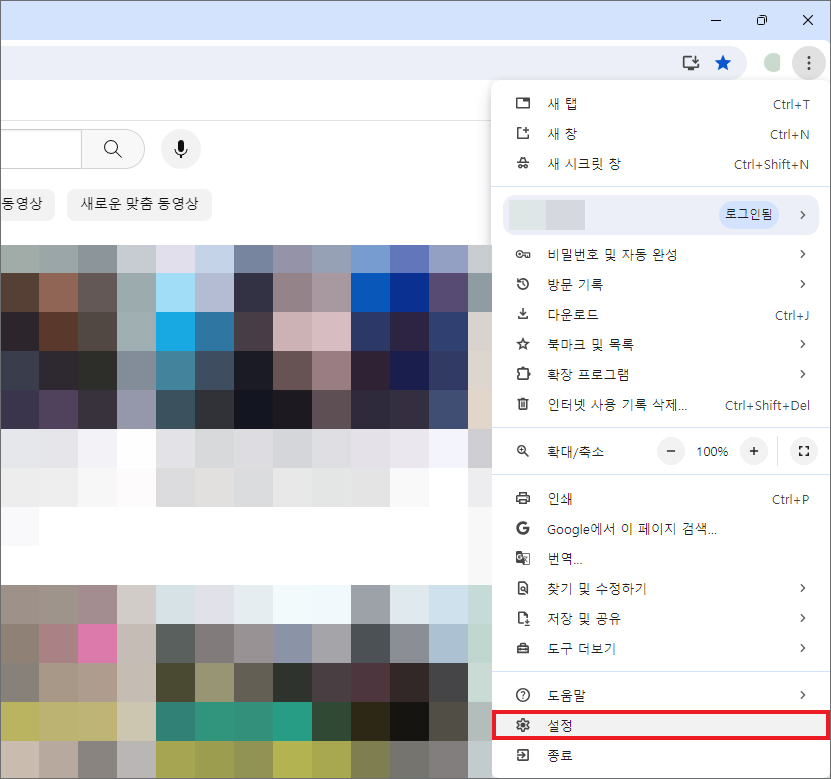Click the incognito icon beside 새 시크릿 창
Viewport: 831px width, 779px height.
[523, 164]
